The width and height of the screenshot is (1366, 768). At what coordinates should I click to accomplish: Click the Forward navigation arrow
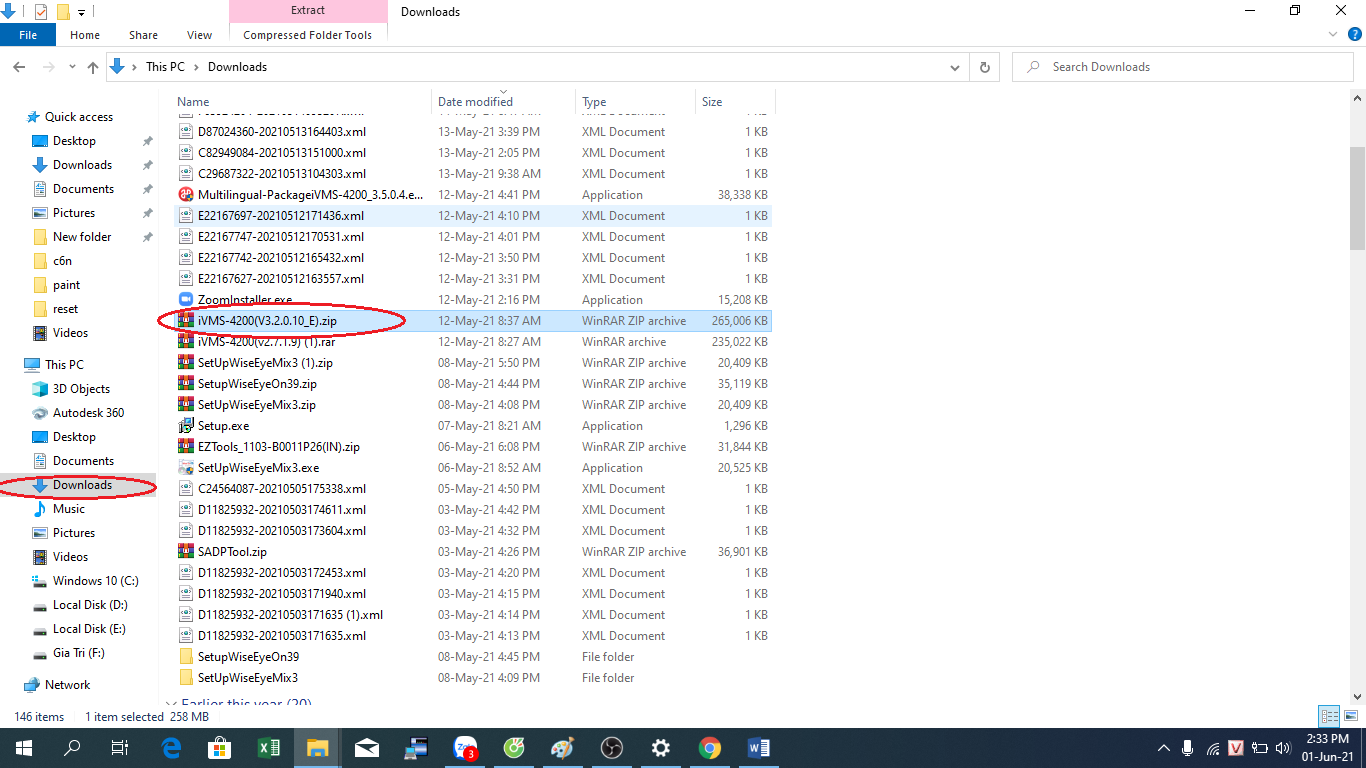[48, 67]
